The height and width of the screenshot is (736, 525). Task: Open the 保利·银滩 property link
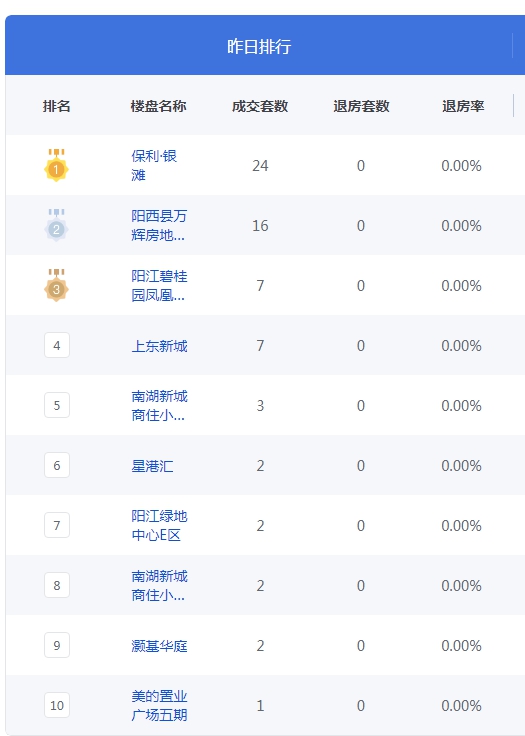click(154, 165)
